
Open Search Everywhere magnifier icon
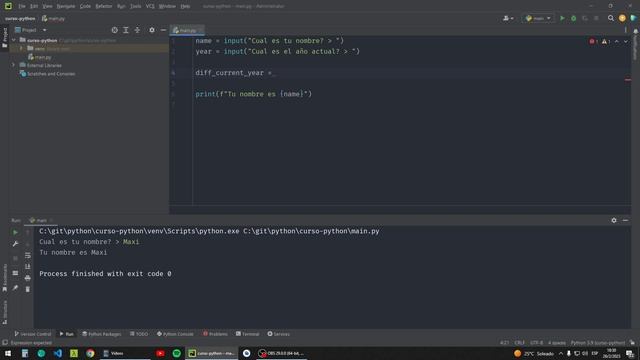tap(611, 18)
